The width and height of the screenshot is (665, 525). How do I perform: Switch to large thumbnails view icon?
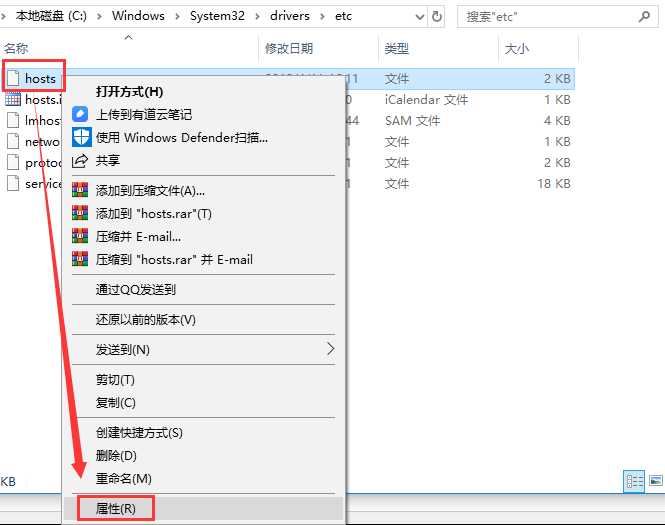point(656,481)
